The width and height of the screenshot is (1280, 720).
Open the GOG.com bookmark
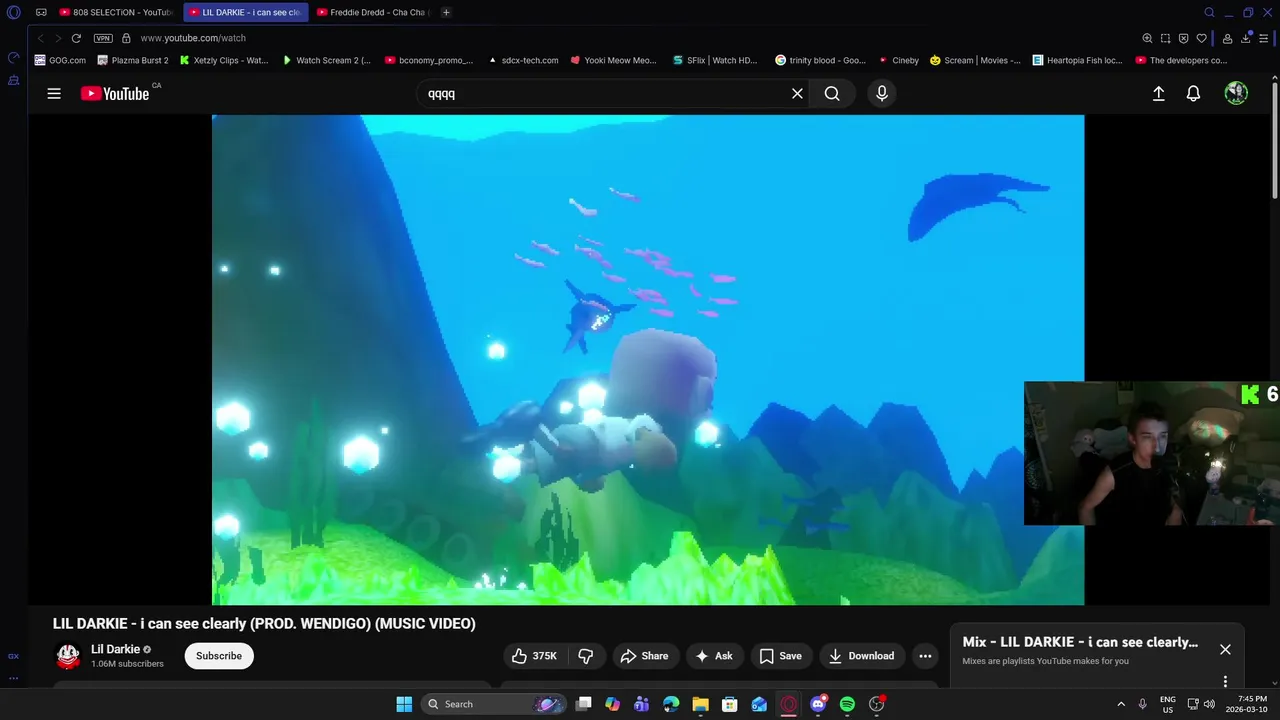[x=60, y=60]
